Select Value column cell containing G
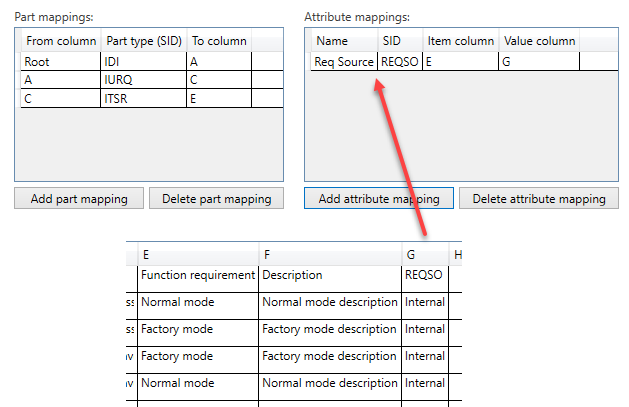The height and width of the screenshot is (407, 629). coord(539,62)
